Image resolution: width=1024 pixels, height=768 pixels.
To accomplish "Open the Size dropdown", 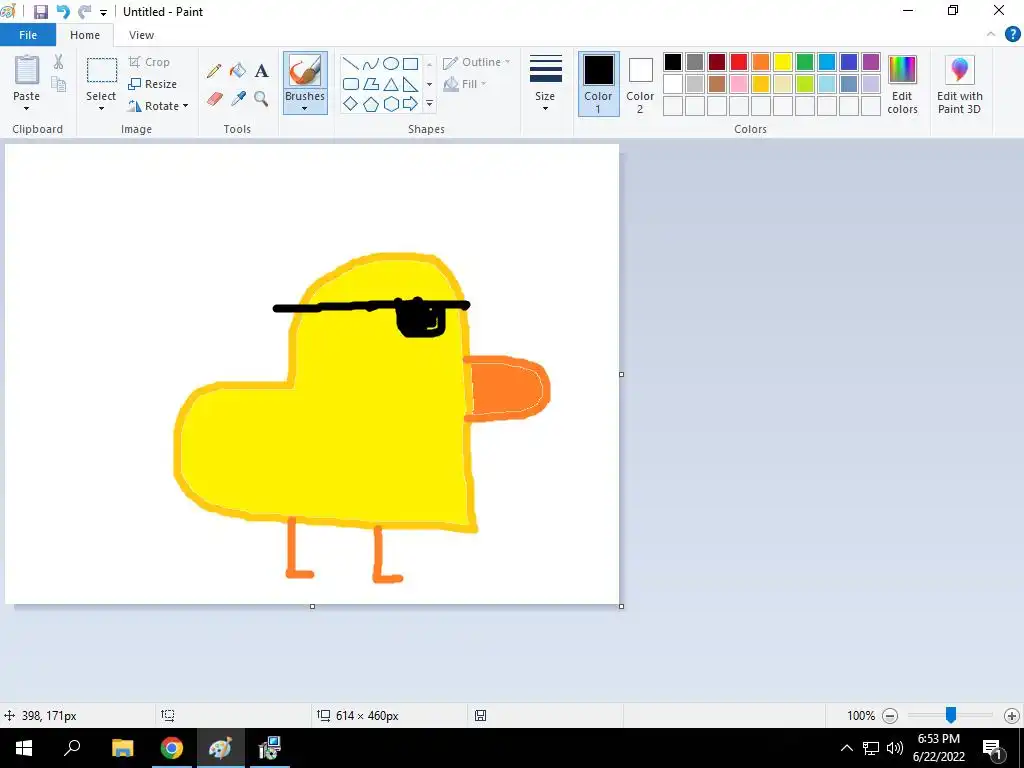I will pos(545,84).
